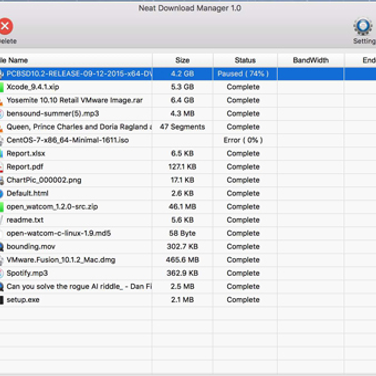Select the ChartPic_000002.png file name
This screenshot has width=376, height=376.
[x=44, y=180]
